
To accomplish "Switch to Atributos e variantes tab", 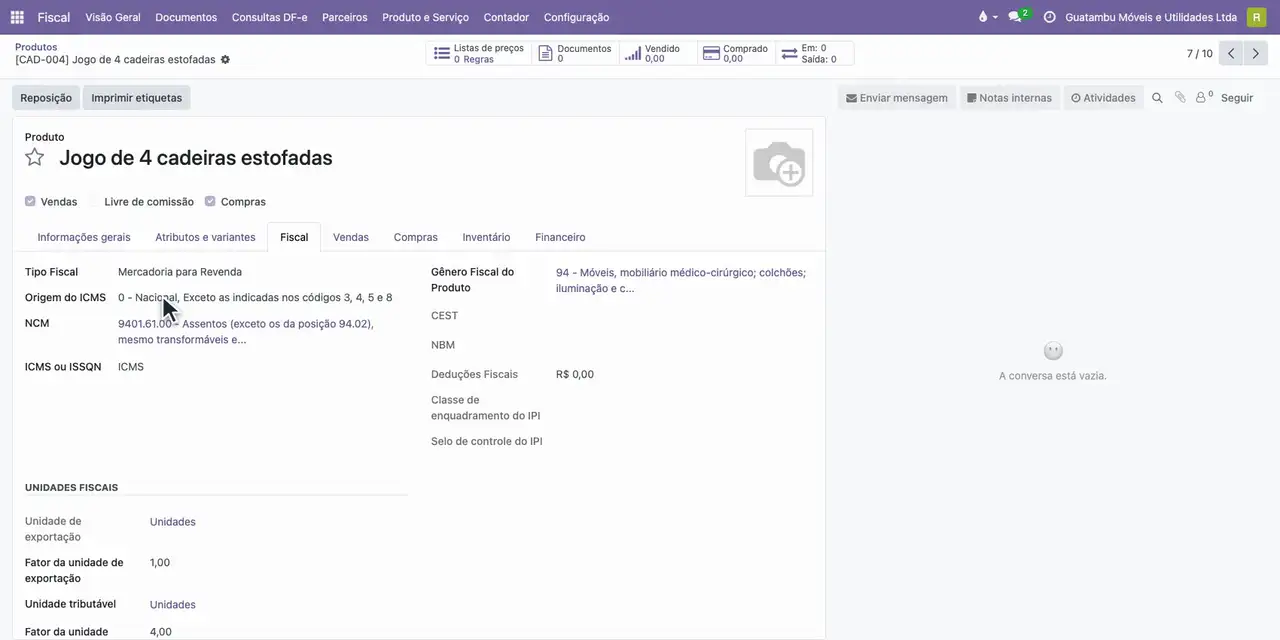I will [205, 237].
